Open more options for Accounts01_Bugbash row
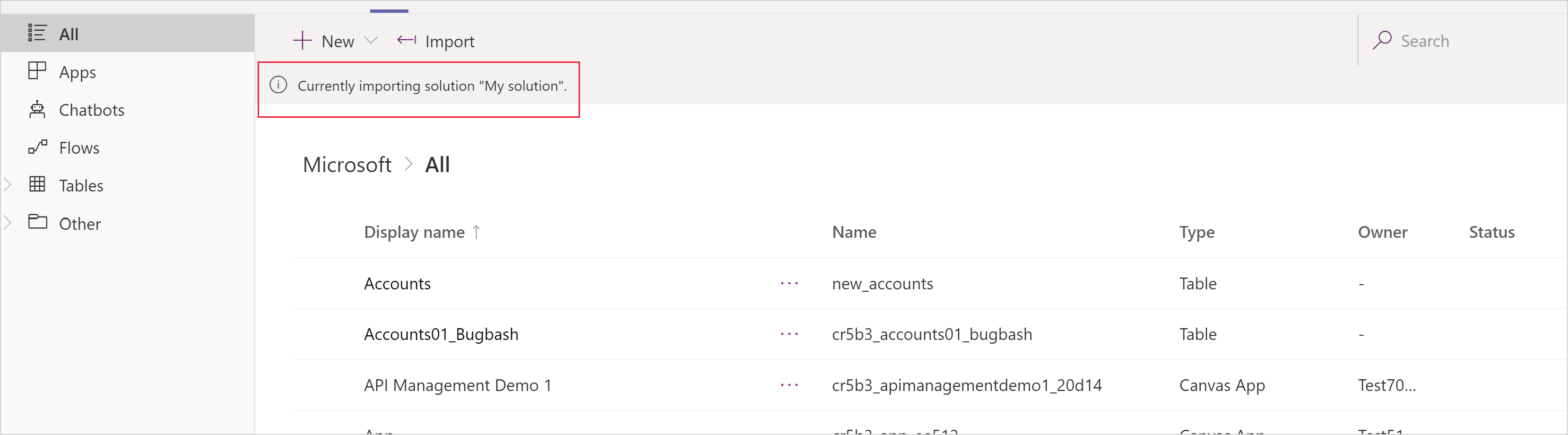The image size is (1568, 435). (x=789, y=334)
